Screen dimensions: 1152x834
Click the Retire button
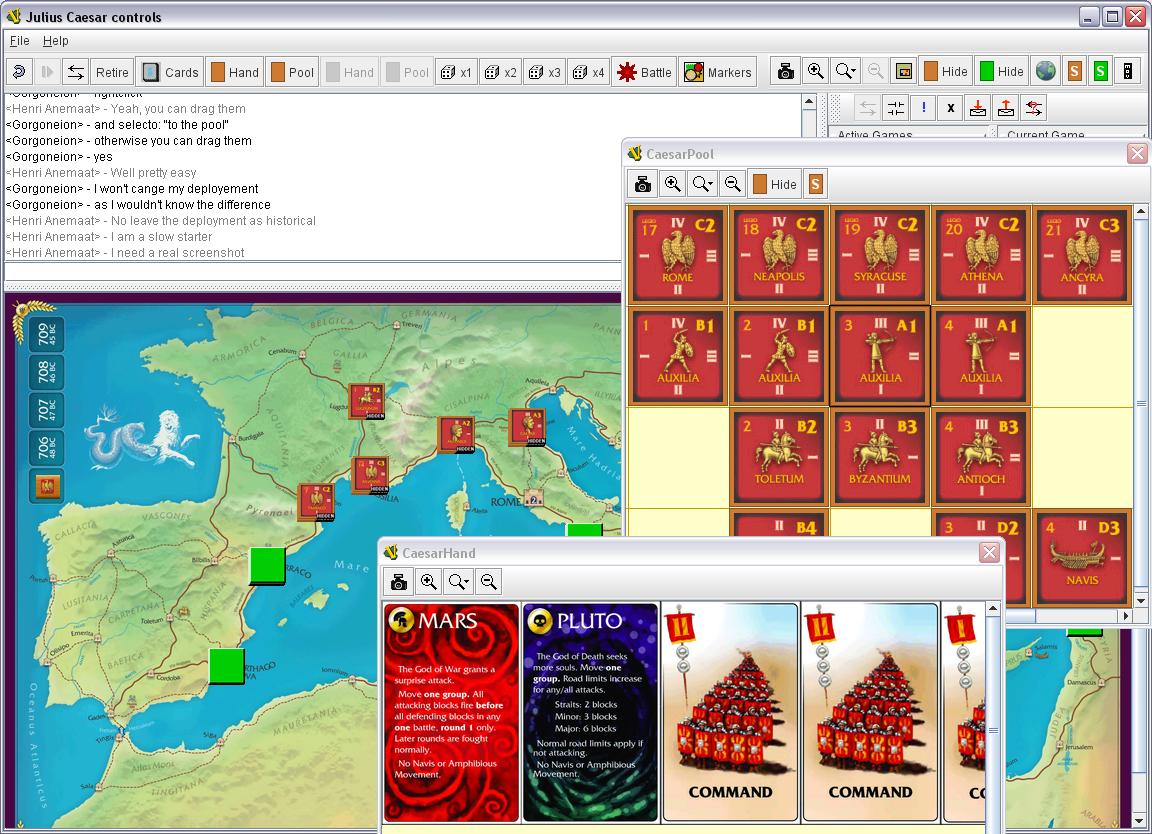[112, 72]
